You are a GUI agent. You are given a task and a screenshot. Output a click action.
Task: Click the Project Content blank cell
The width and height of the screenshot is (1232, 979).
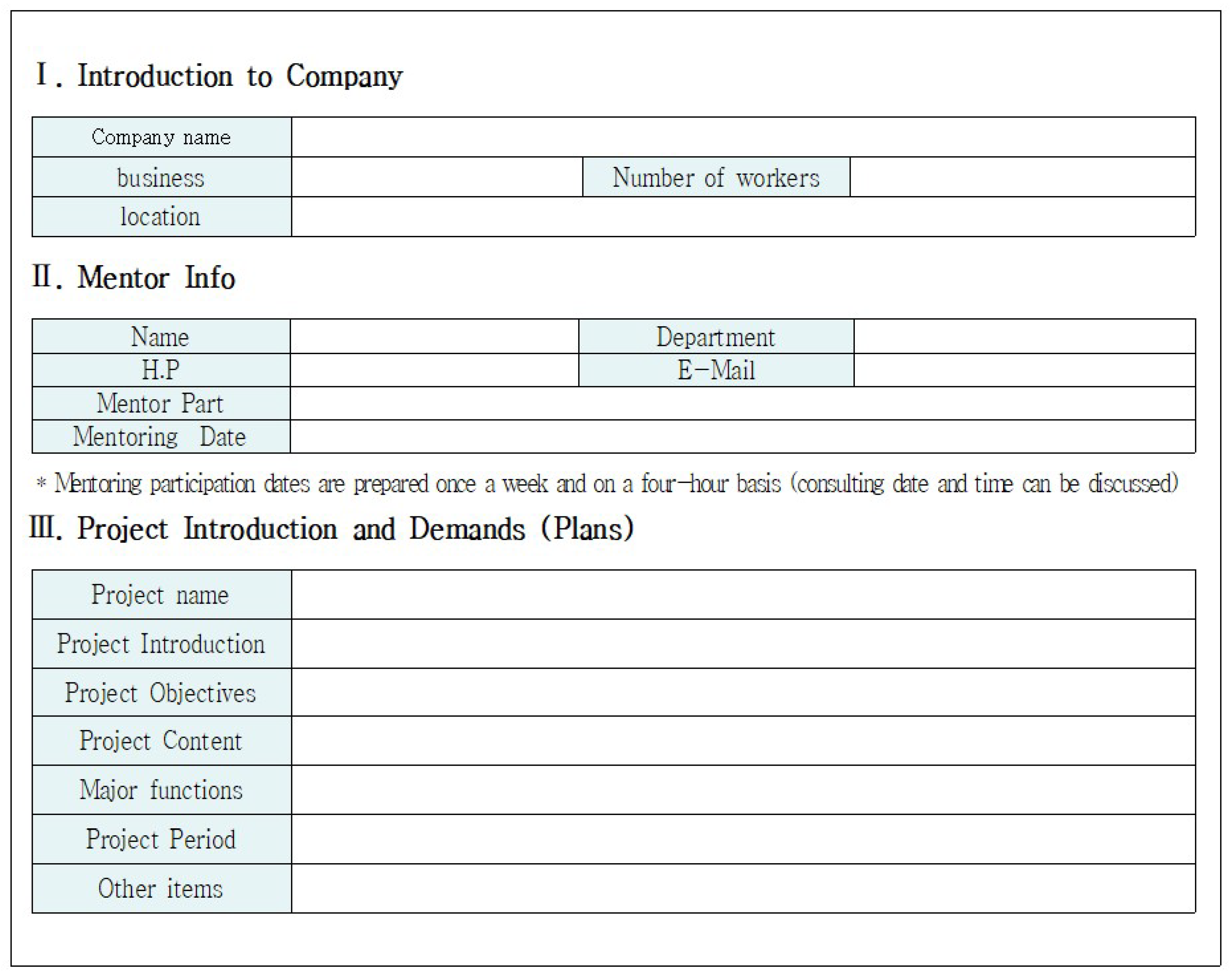coord(743,741)
